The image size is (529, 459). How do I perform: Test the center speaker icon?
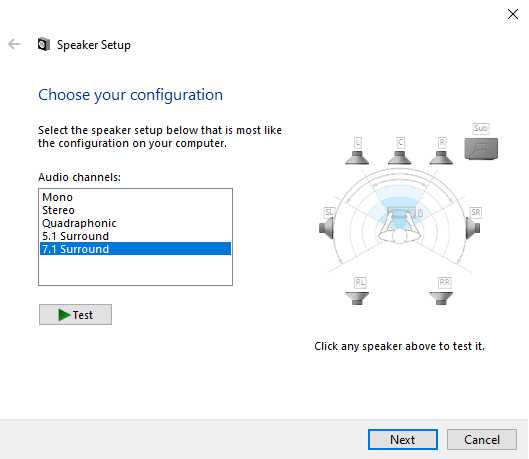coord(399,157)
